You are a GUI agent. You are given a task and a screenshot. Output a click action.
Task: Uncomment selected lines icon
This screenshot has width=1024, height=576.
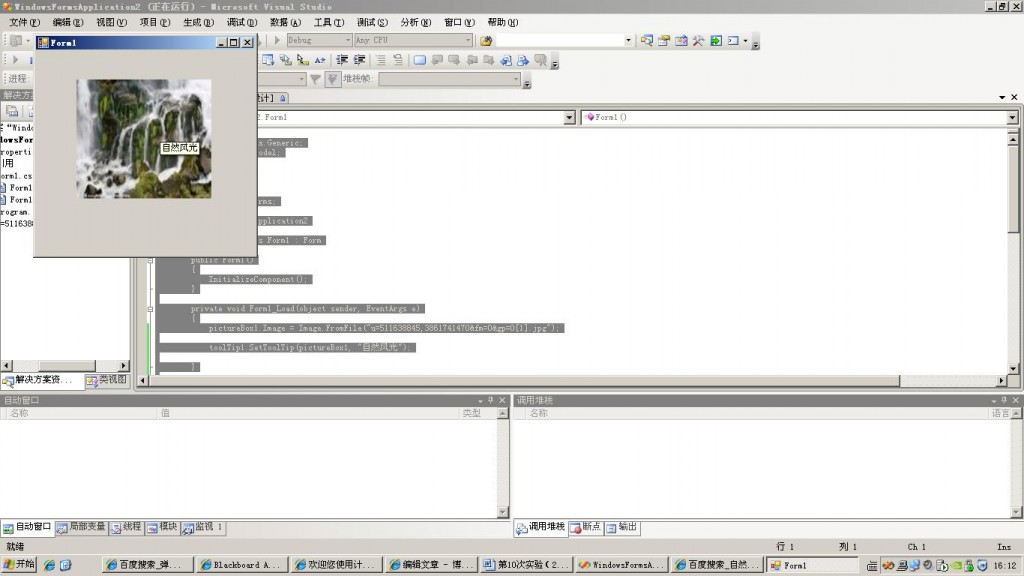398,60
